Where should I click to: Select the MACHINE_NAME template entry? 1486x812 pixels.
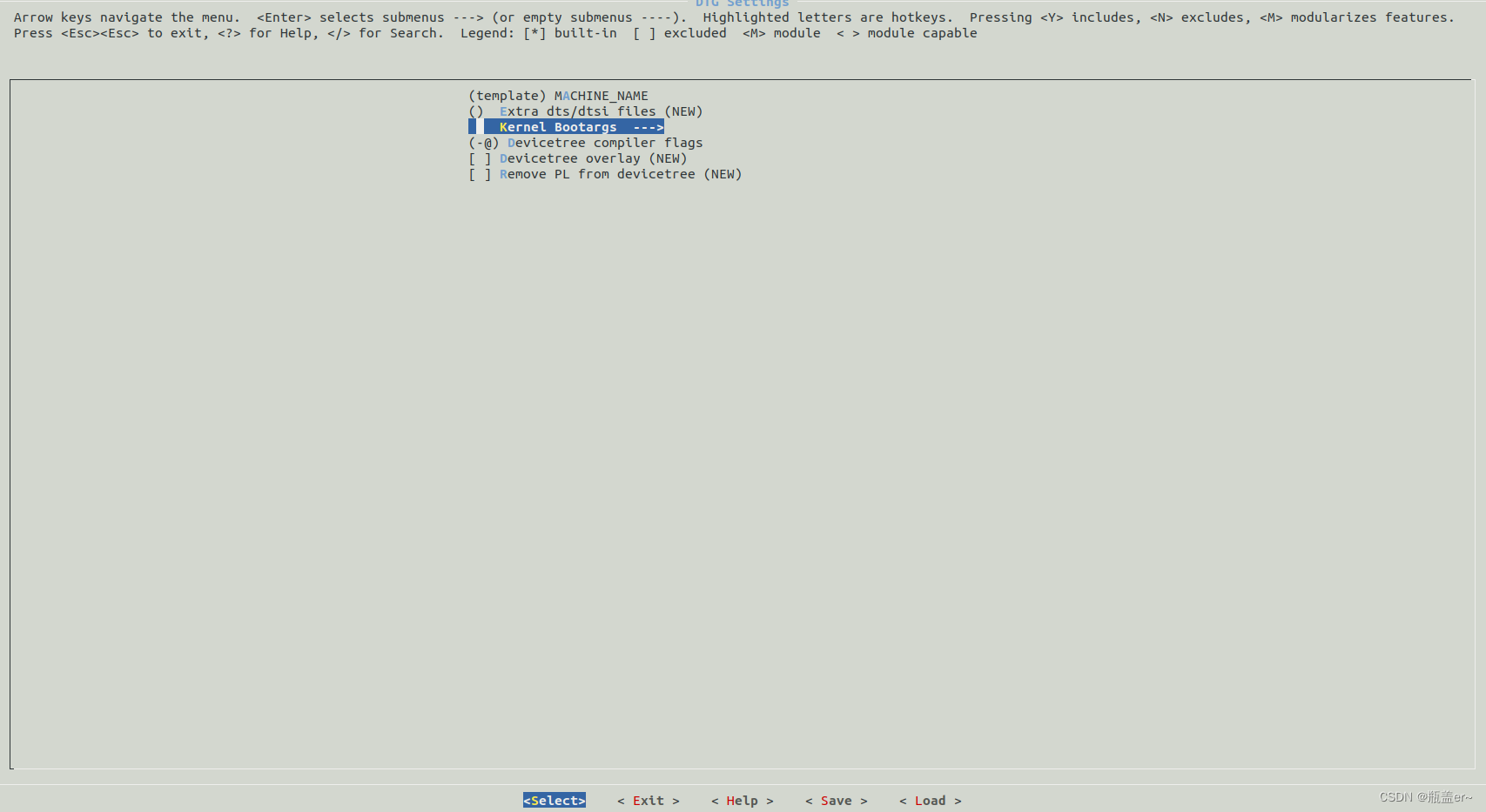click(x=558, y=96)
